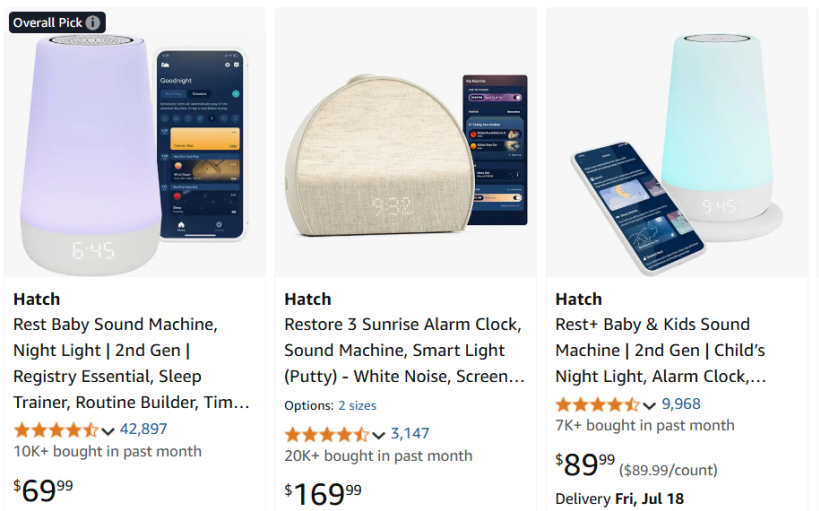Click the $69.99 price
This screenshot has width=819, height=511.
pos(43,490)
